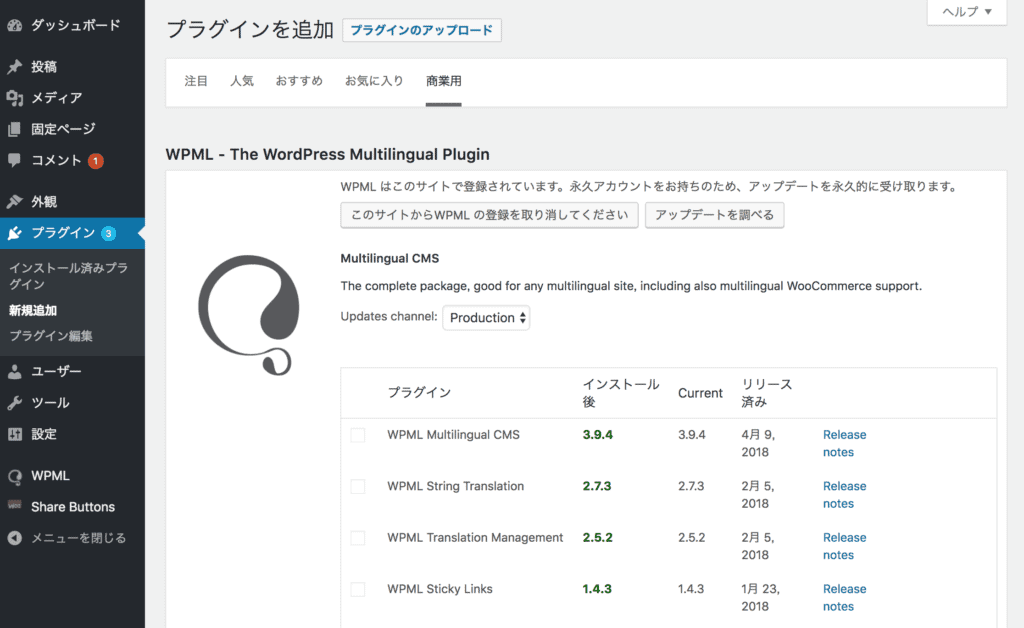The image size is (1024, 628).
Task: Open Release notes for WPML String Translation
Action: 844,495
